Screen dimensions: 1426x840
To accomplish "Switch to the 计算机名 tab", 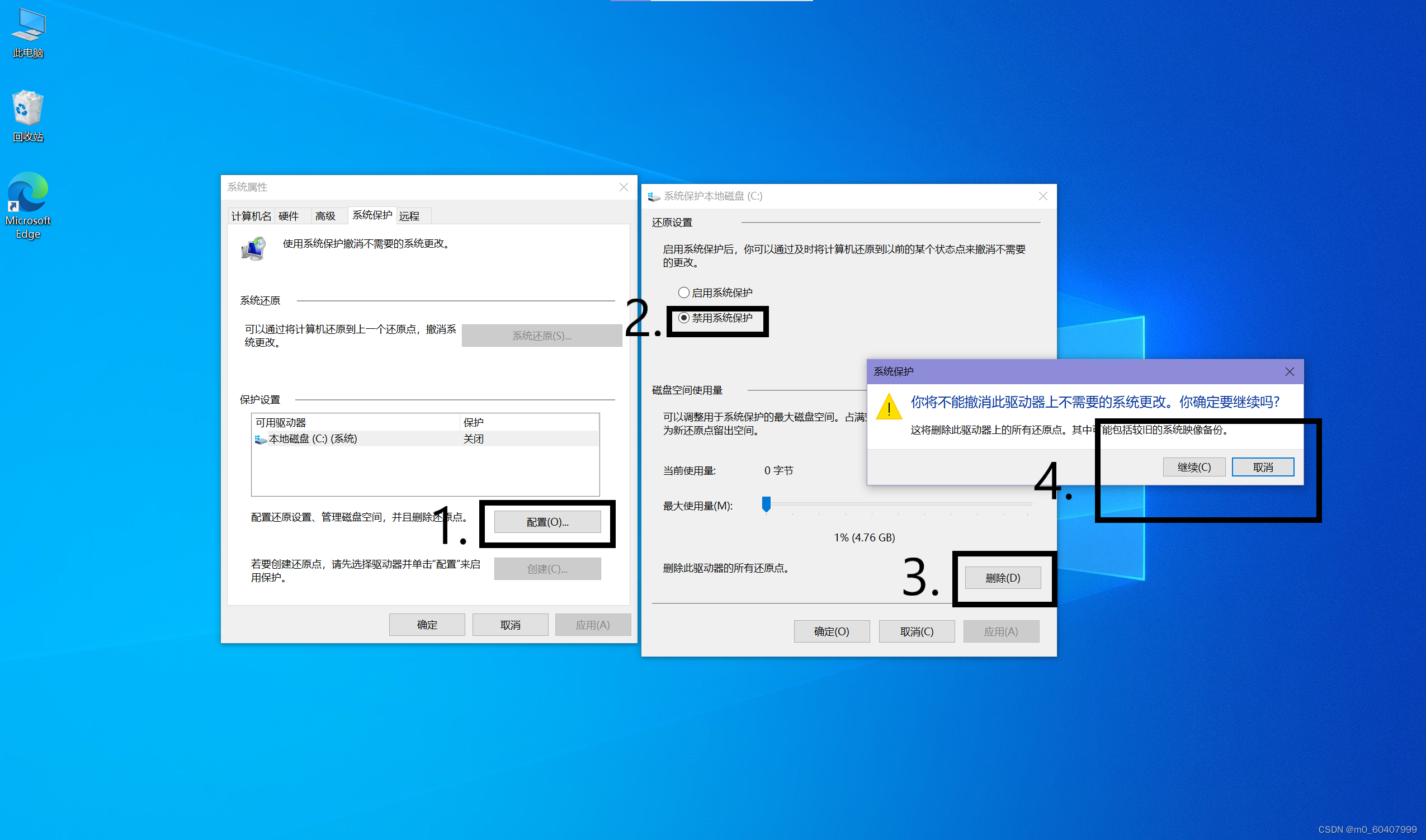I will pyautogui.click(x=251, y=216).
